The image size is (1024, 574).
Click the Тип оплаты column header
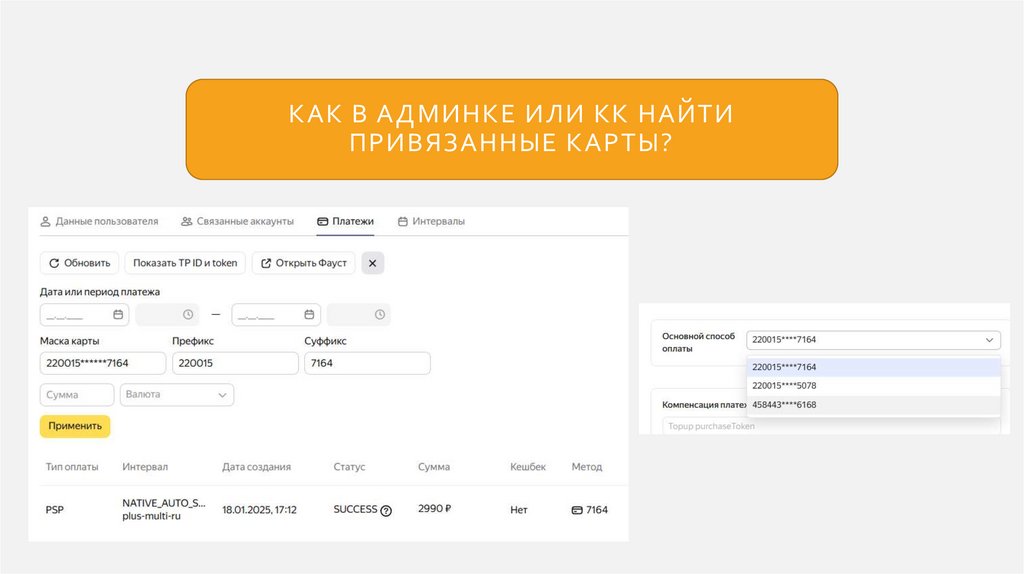click(x=72, y=467)
